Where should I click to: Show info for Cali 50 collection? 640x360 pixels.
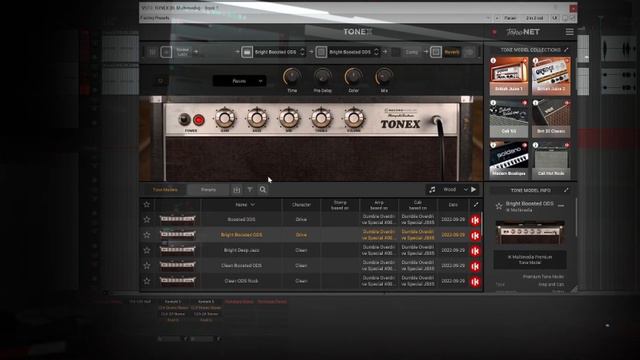click(x=493, y=103)
